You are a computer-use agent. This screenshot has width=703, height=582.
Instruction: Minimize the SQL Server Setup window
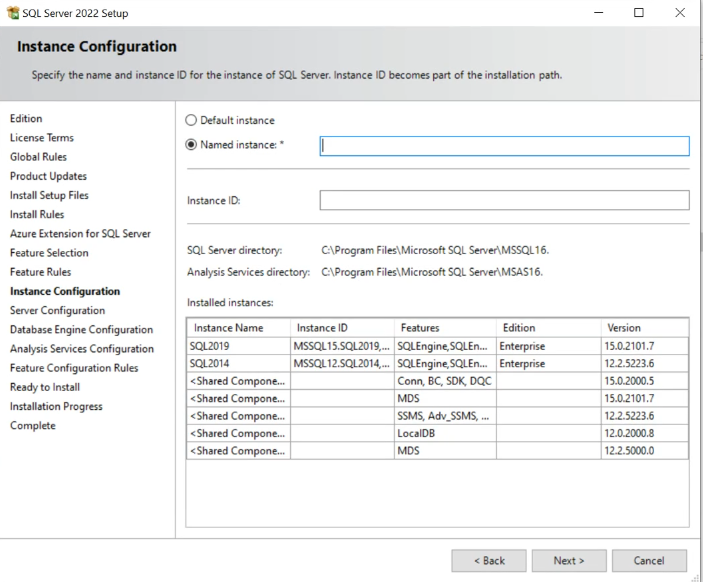click(599, 13)
